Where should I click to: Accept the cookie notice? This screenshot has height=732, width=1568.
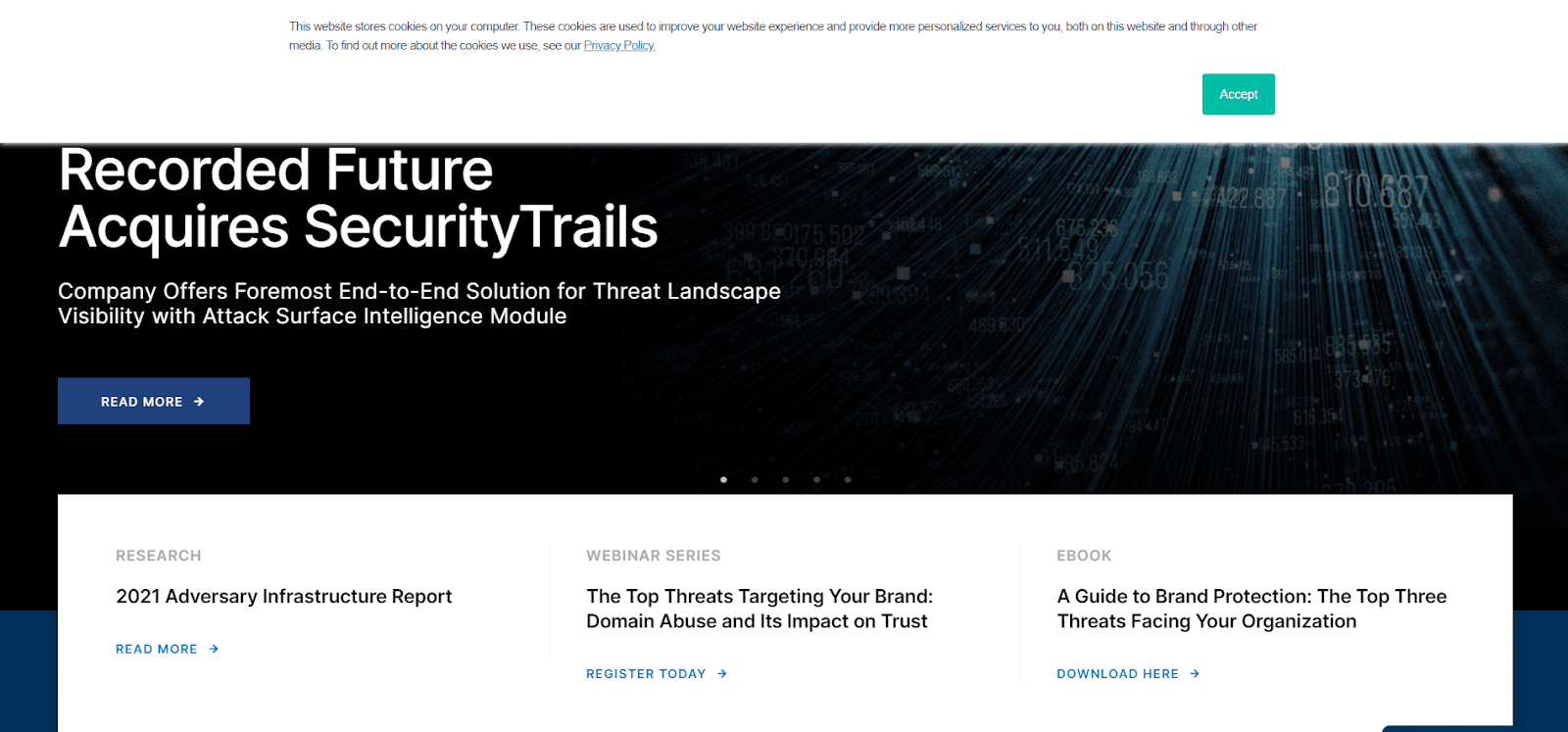[1238, 94]
